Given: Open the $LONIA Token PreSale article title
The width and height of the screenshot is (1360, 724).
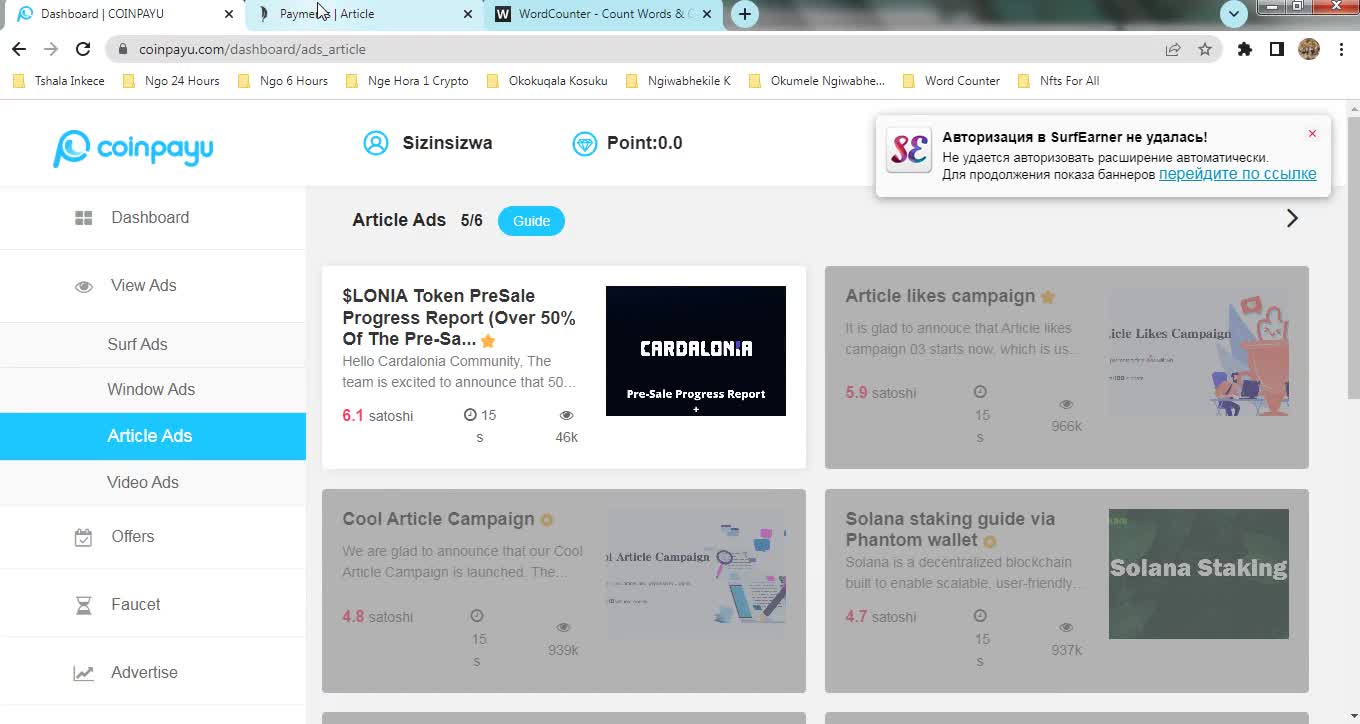Looking at the screenshot, I should pyautogui.click(x=459, y=317).
